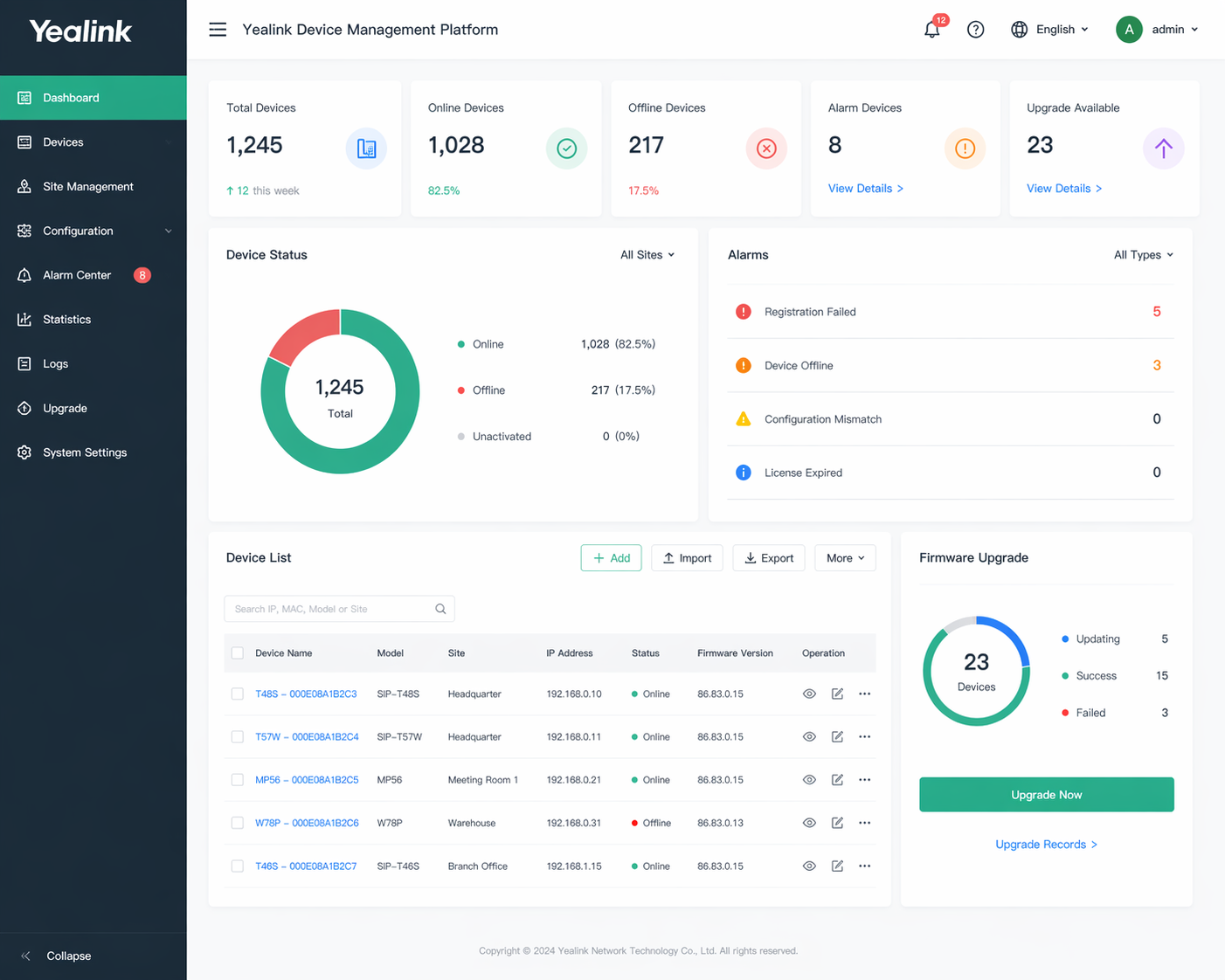Expand the All Types alarm filter
The image size is (1225, 980).
point(1143,255)
